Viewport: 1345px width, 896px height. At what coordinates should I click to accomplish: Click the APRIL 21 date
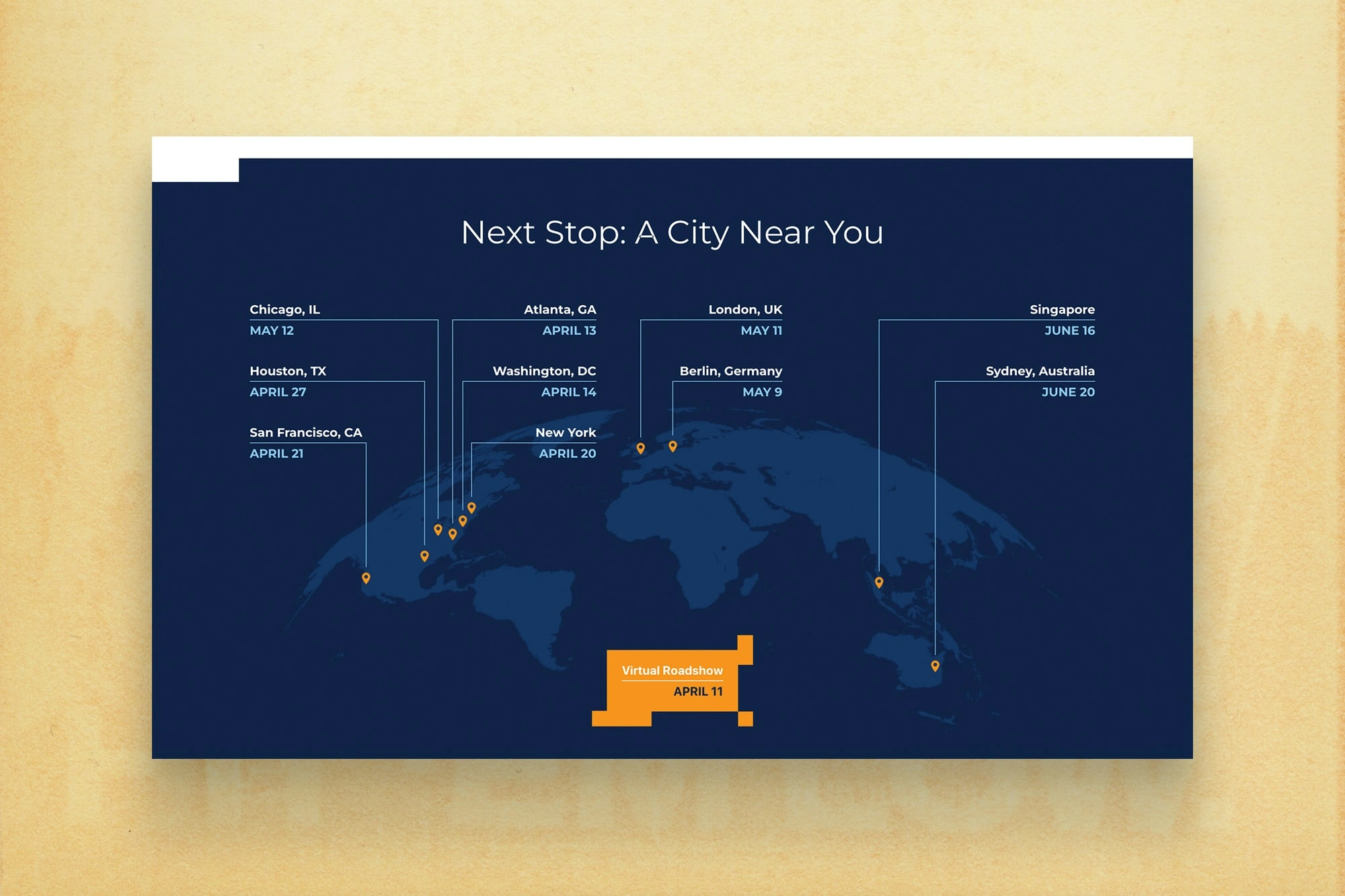pyautogui.click(x=276, y=454)
